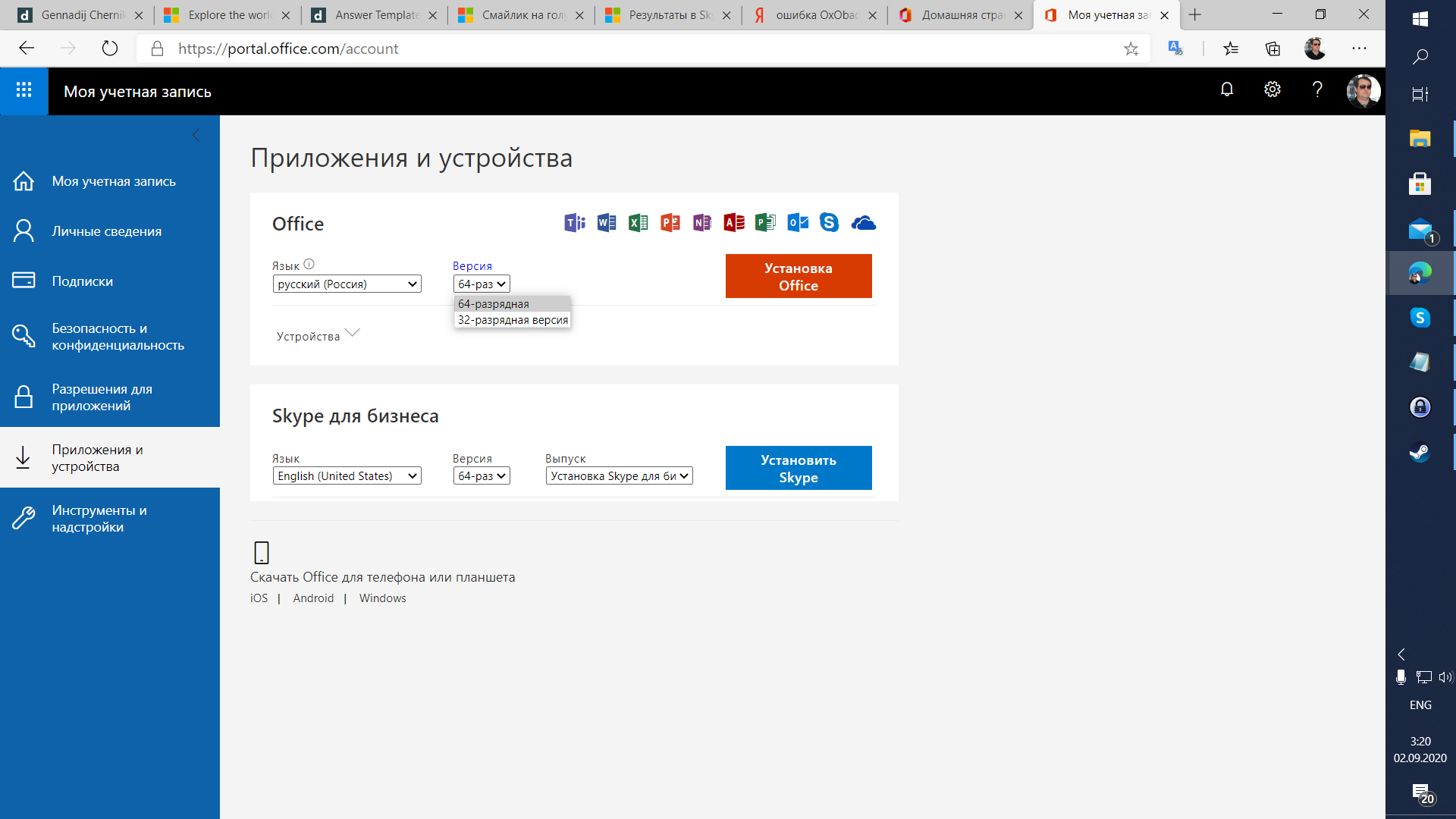1456x819 pixels.
Task: Click the Word icon in Office suite
Action: tap(605, 222)
